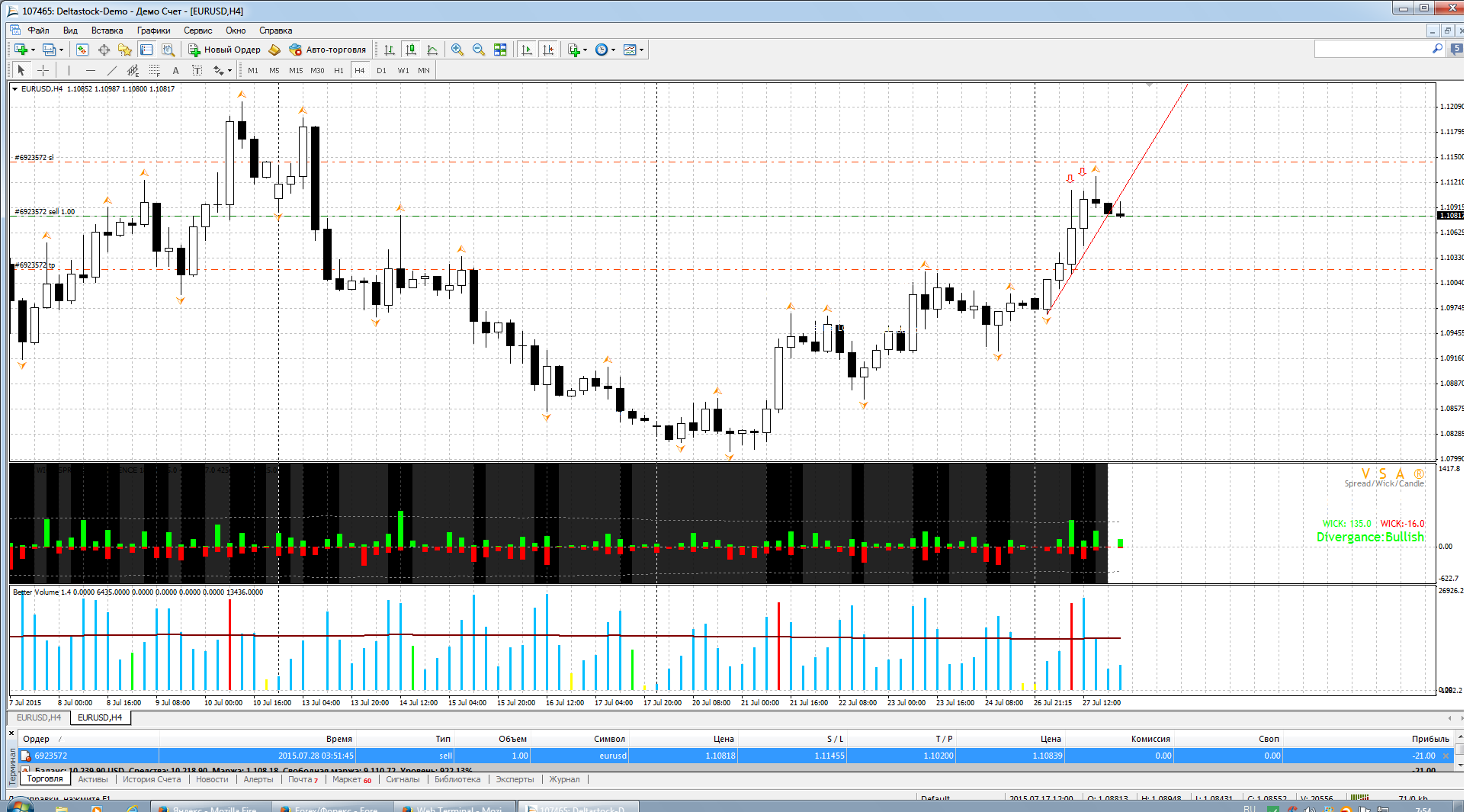Toggle Авто-торговля button
Screen dimensions: 1476x812
[327, 50]
